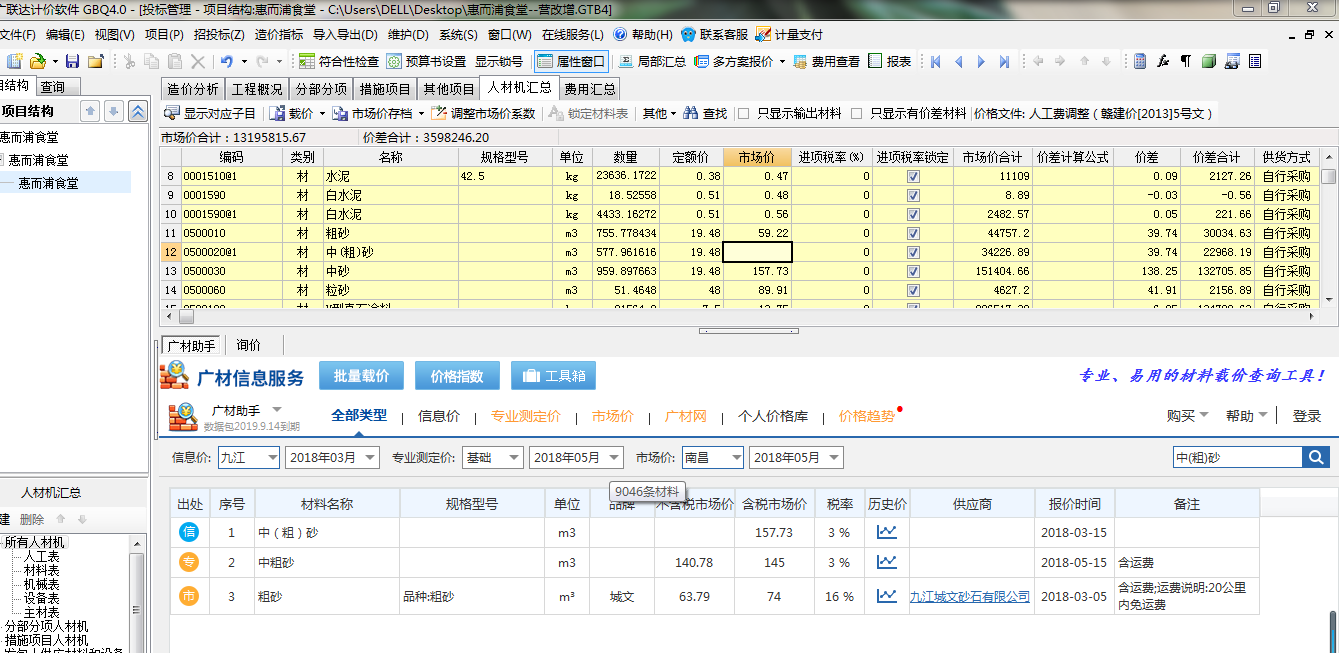The height and width of the screenshot is (653, 1339).
Task: Go to first record navigation arrow
Action: pyautogui.click(x=936, y=61)
